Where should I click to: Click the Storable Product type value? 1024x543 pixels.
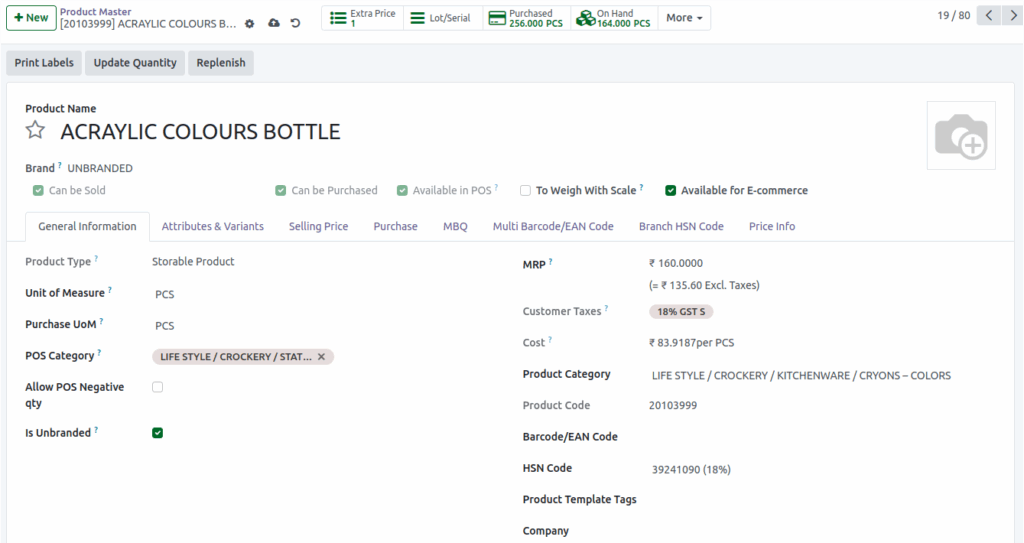(x=193, y=261)
